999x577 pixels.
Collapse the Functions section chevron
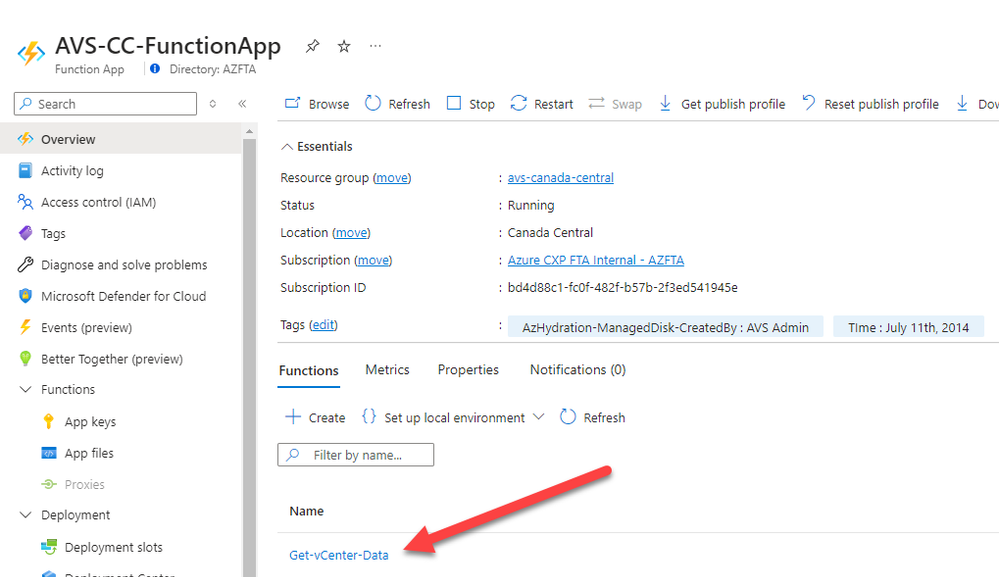(x=25, y=389)
